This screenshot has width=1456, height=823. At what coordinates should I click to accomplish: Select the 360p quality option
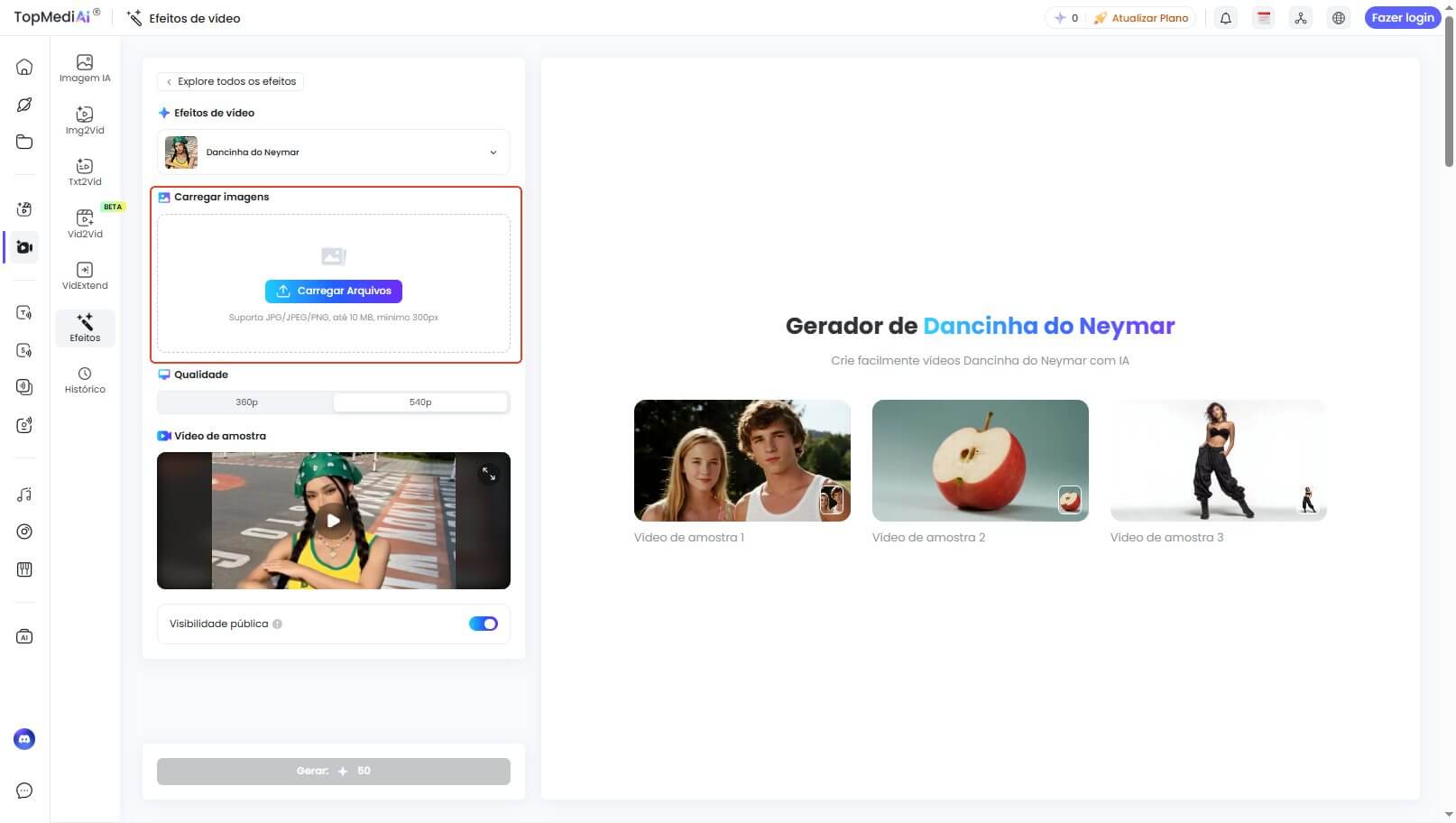click(x=245, y=402)
